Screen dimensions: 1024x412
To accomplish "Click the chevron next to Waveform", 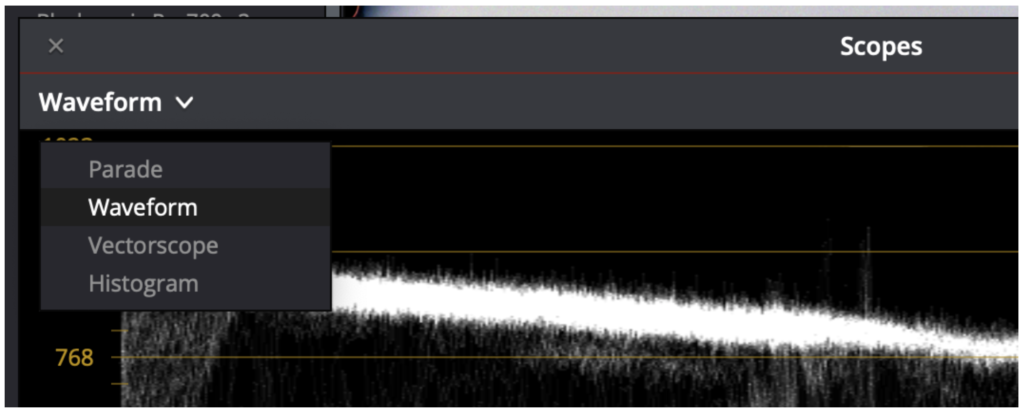I will 185,103.
